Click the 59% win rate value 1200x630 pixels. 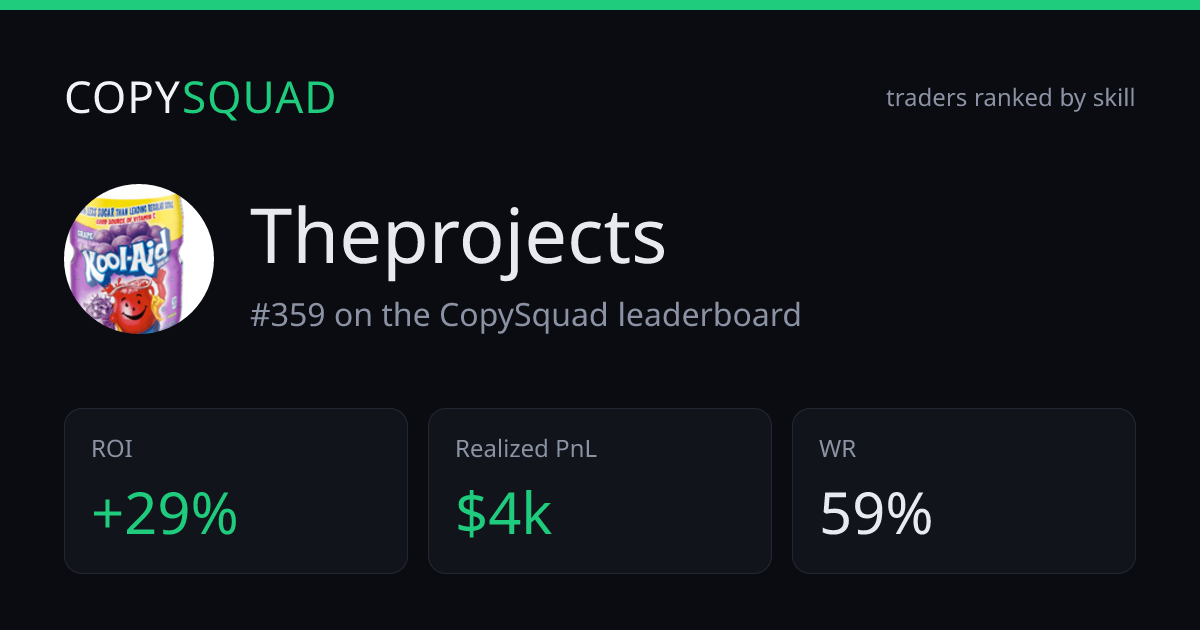[876, 515]
